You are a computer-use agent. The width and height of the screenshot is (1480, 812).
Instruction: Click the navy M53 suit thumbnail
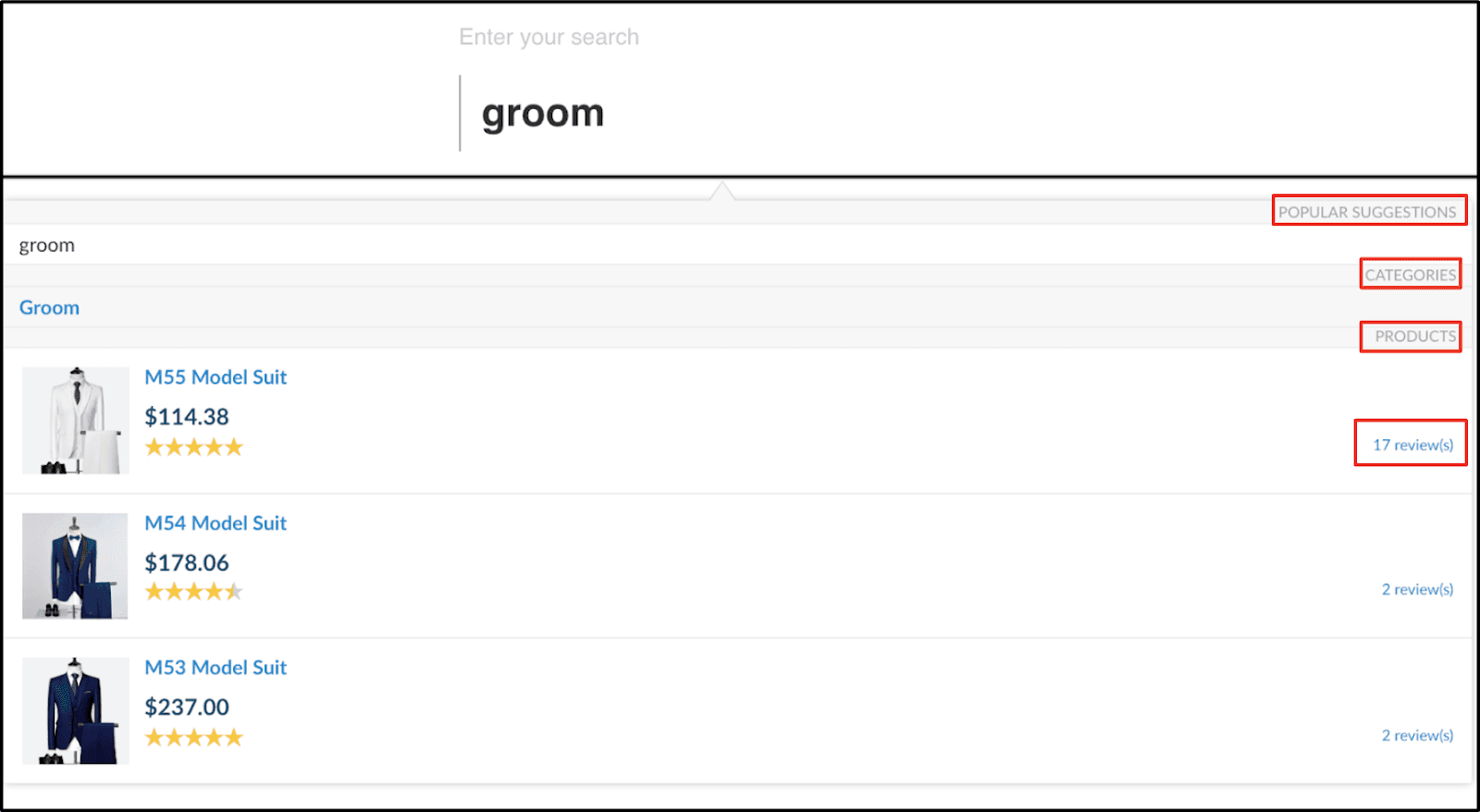tap(75, 710)
